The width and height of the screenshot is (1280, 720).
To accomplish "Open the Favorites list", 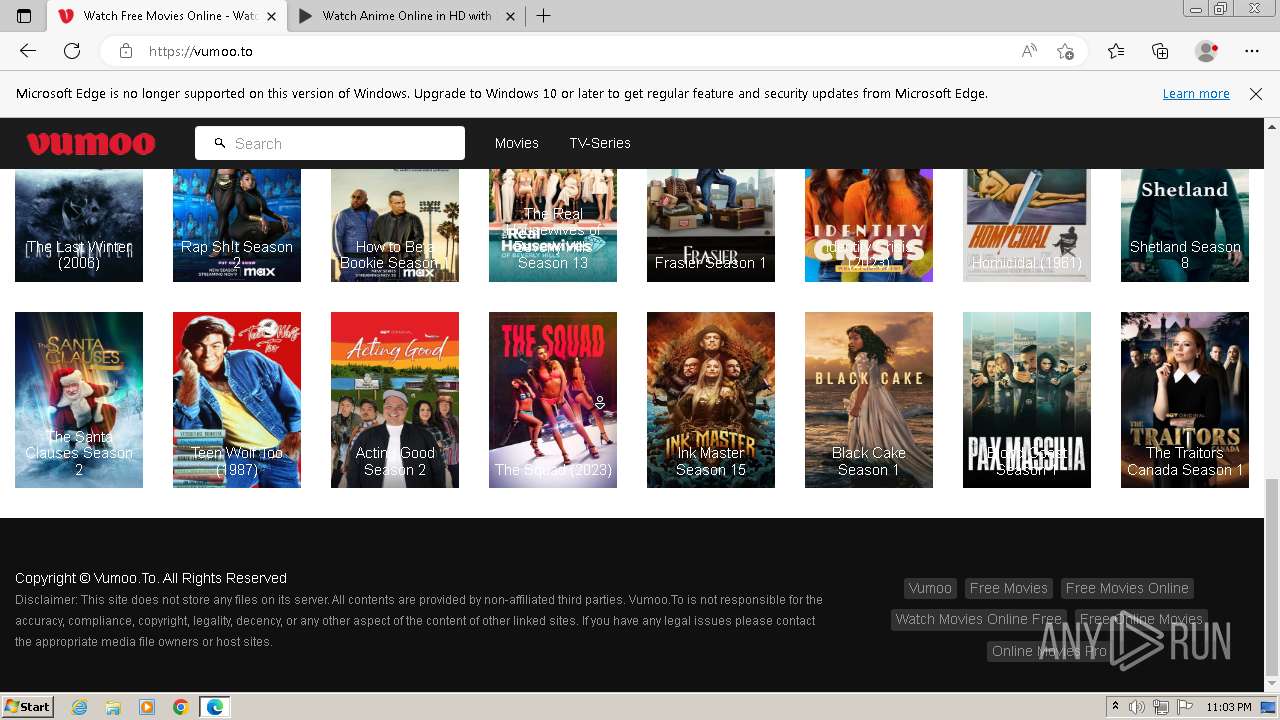I will pyautogui.click(x=1116, y=51).
